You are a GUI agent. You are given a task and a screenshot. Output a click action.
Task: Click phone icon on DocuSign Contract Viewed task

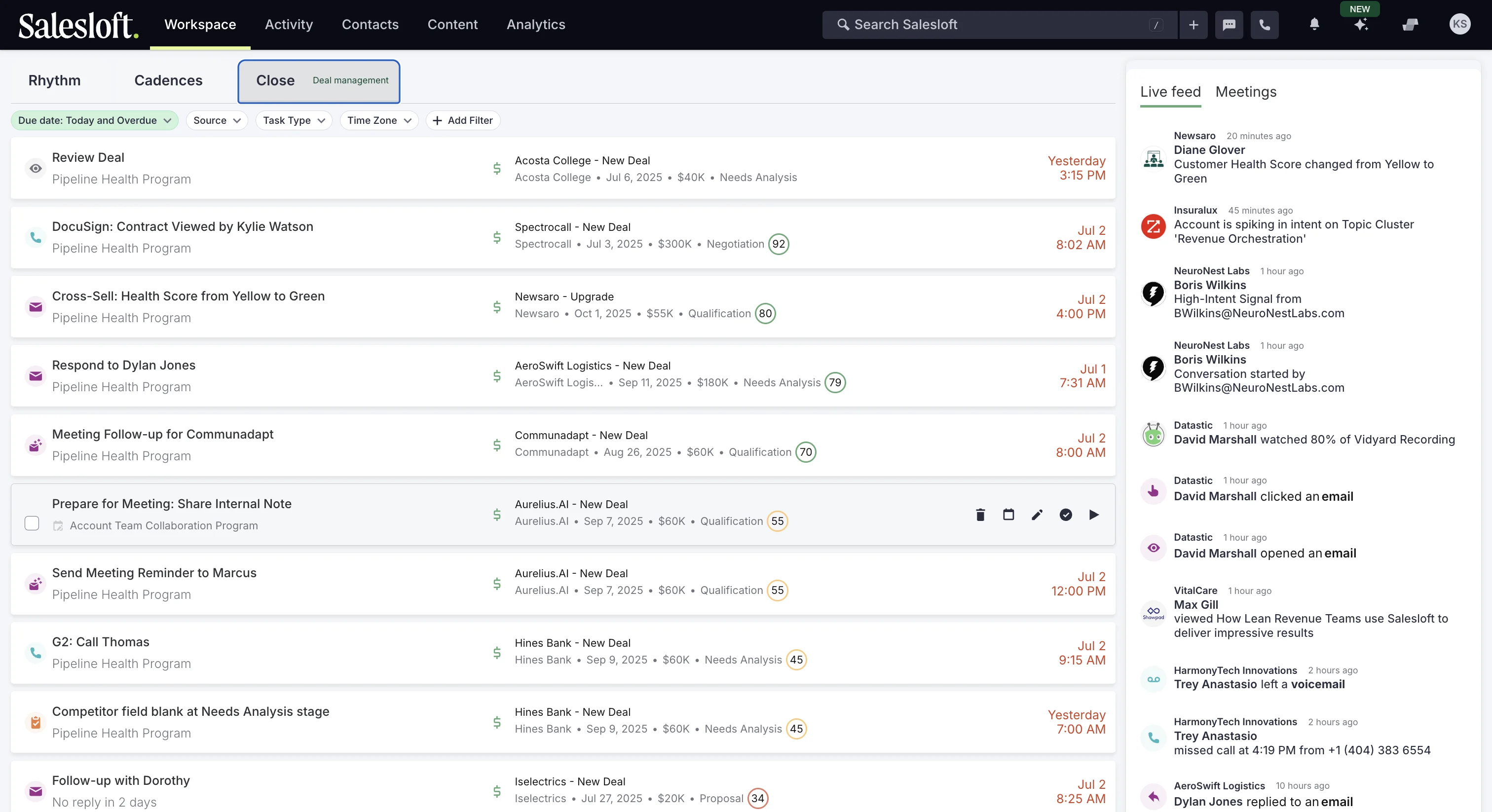36,237
